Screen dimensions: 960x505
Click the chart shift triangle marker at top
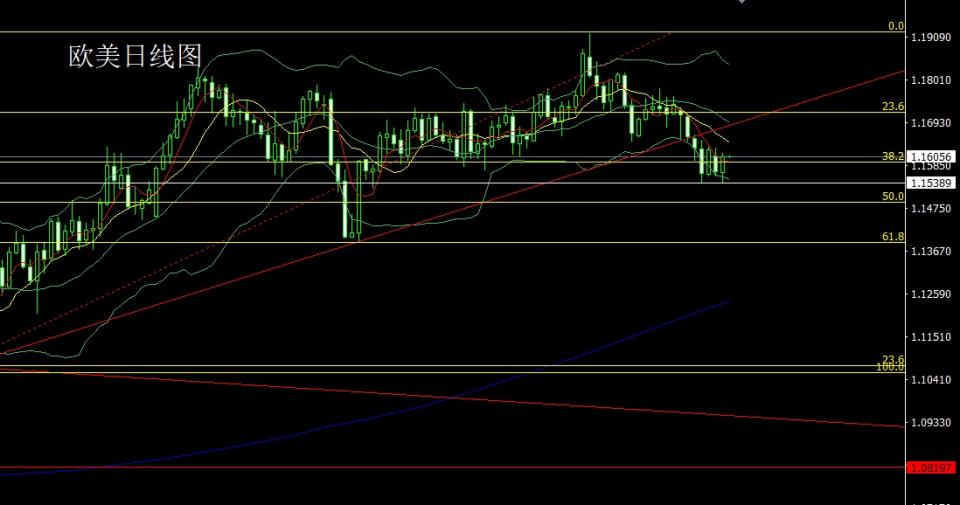(x=741, y=2)
